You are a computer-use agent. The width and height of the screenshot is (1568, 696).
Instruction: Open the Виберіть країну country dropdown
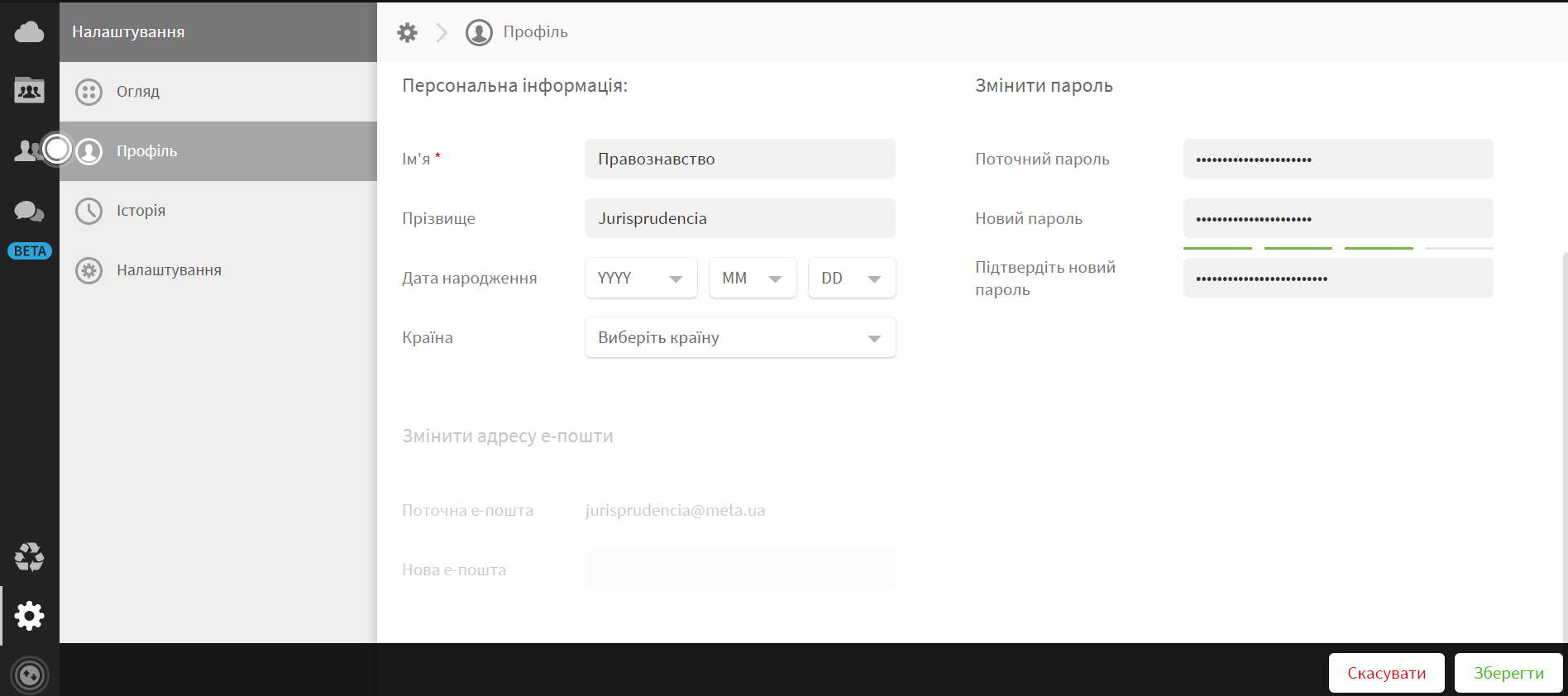tap(740, 337)
